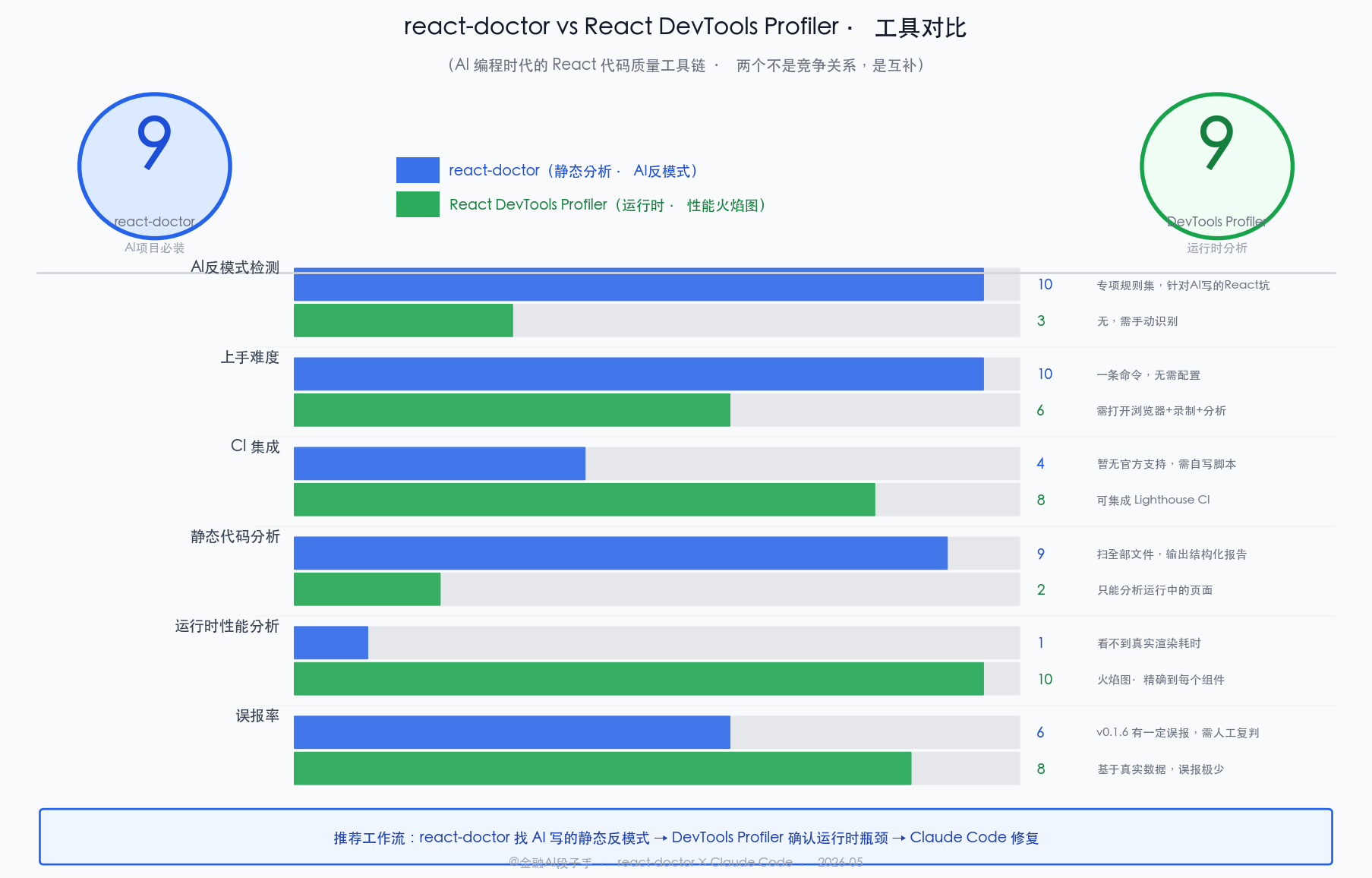Click the blue score 10 for AI反模式检测
The width and height of the screenshot is (1372, 878).
[1046, 284]
